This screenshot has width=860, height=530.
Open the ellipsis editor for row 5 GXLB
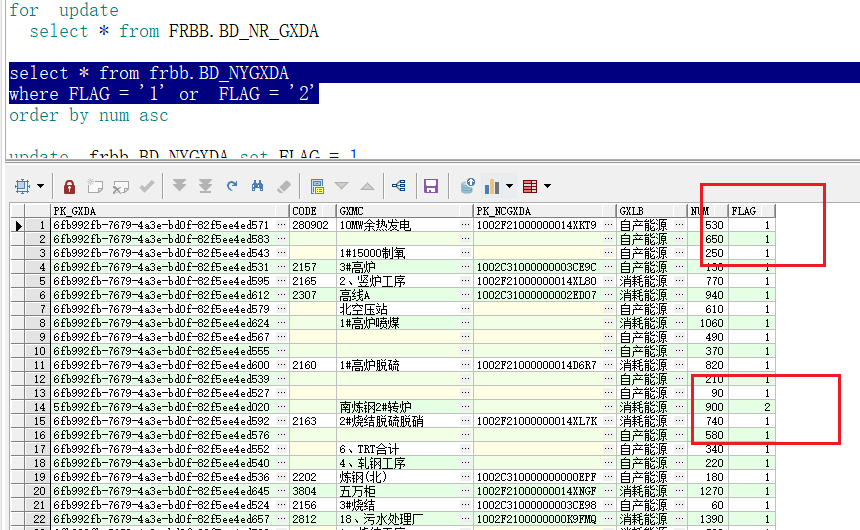click(x=679, y=281)
